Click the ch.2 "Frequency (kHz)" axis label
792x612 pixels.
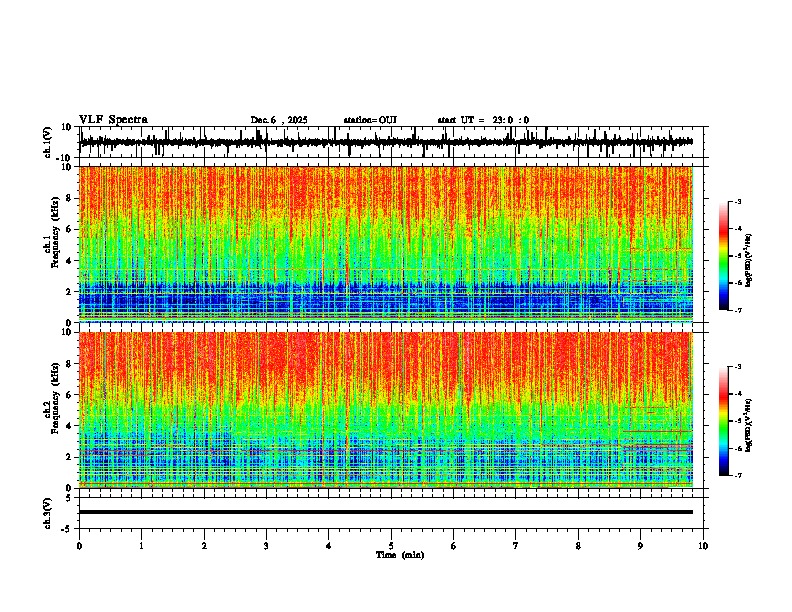coord(55,398)
